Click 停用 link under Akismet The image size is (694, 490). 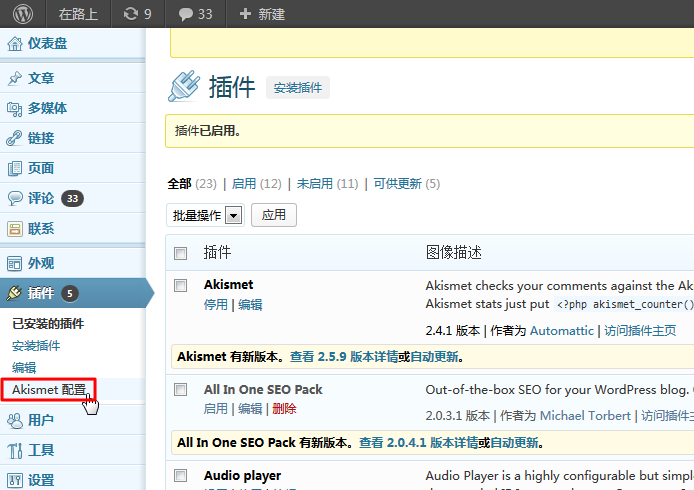pos(216,305)
